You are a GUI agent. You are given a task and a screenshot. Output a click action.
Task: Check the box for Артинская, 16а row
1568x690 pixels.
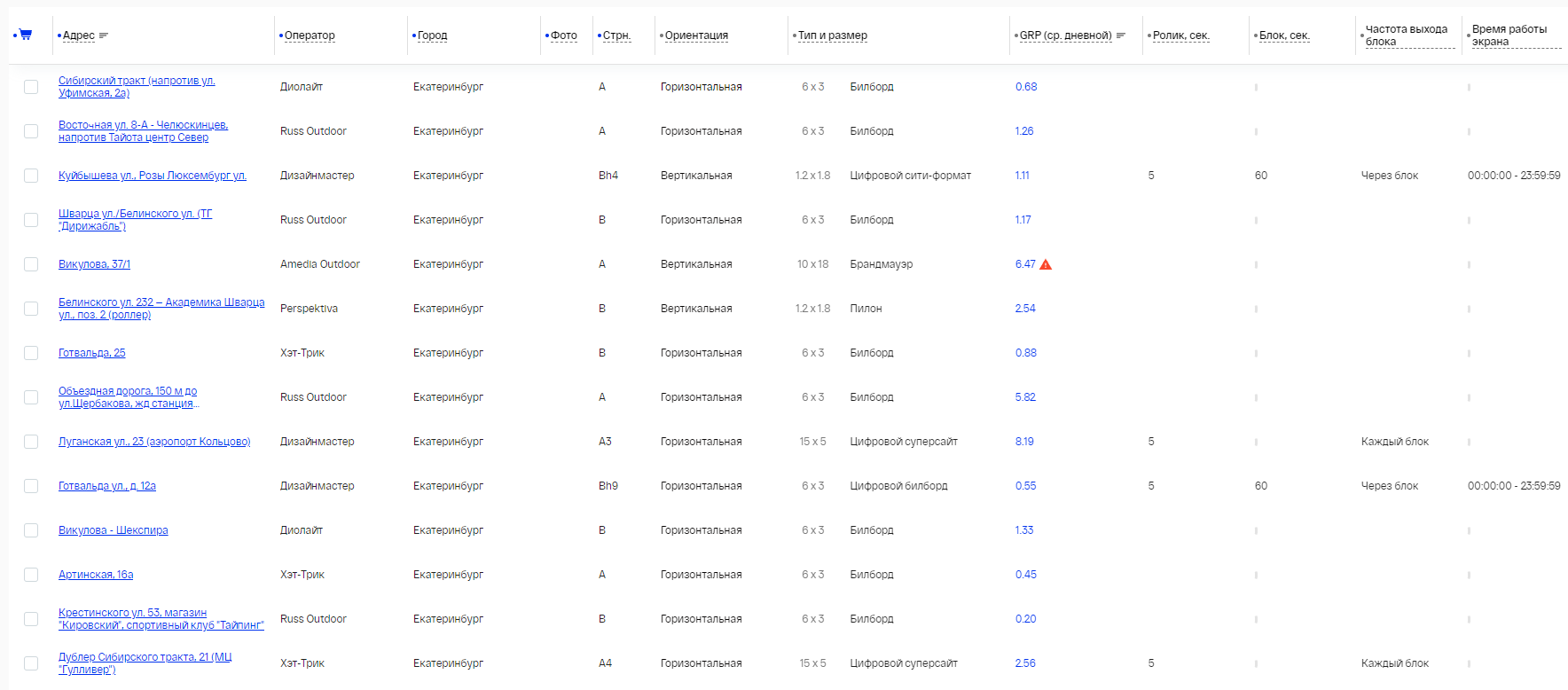31,575
